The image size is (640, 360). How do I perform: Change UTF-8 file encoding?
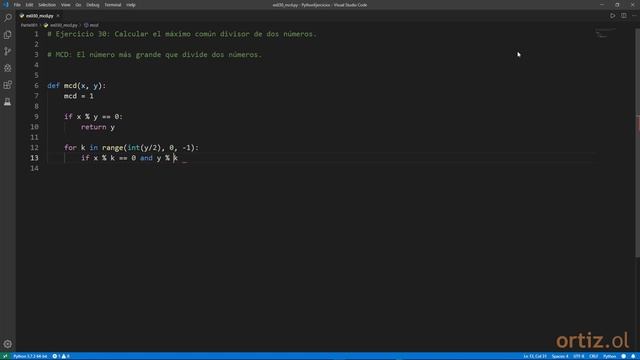(x=579, y=356)
